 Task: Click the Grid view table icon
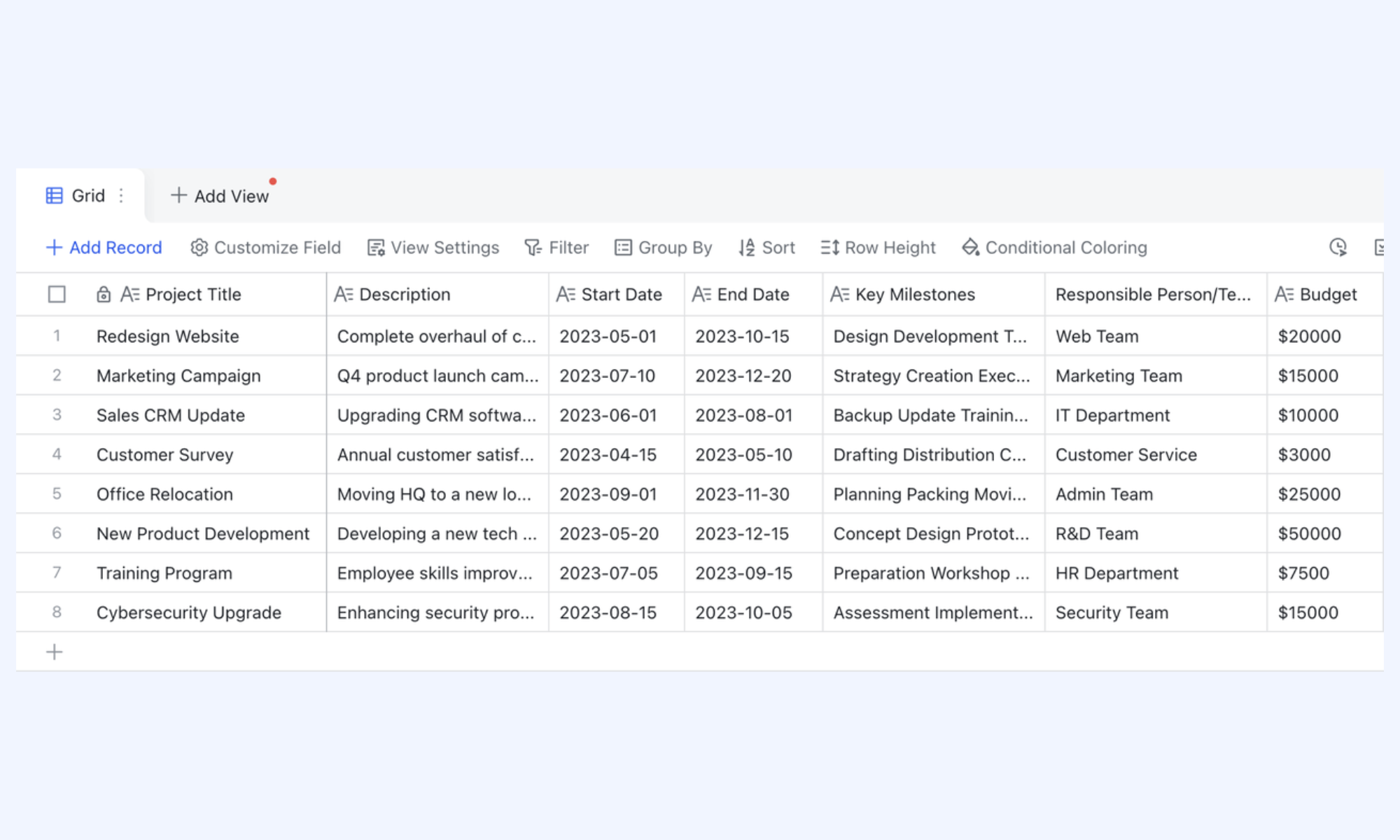[x=54, y=195]
